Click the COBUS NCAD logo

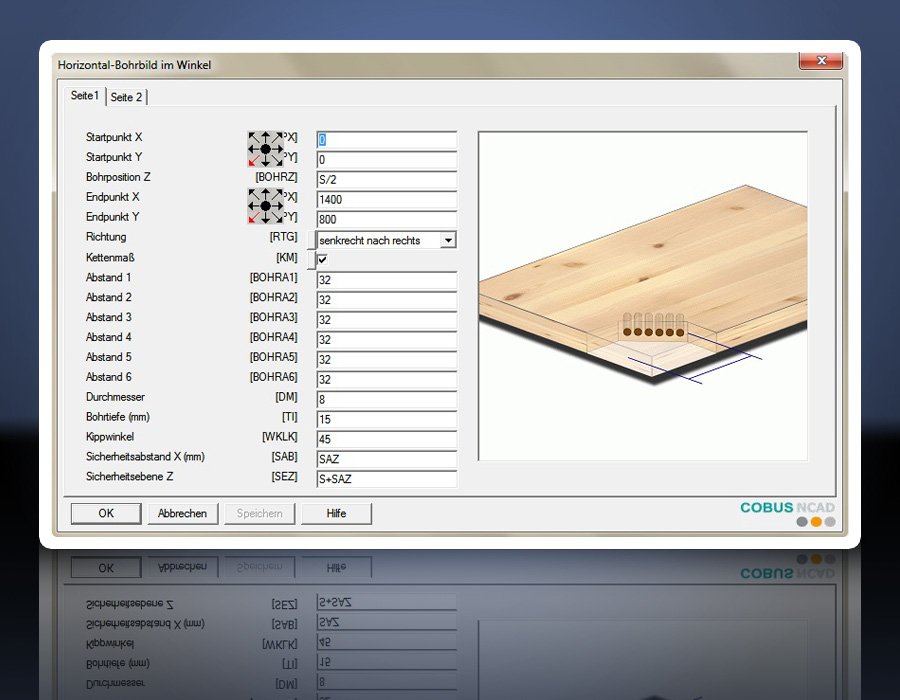click(x=787, y=513)
